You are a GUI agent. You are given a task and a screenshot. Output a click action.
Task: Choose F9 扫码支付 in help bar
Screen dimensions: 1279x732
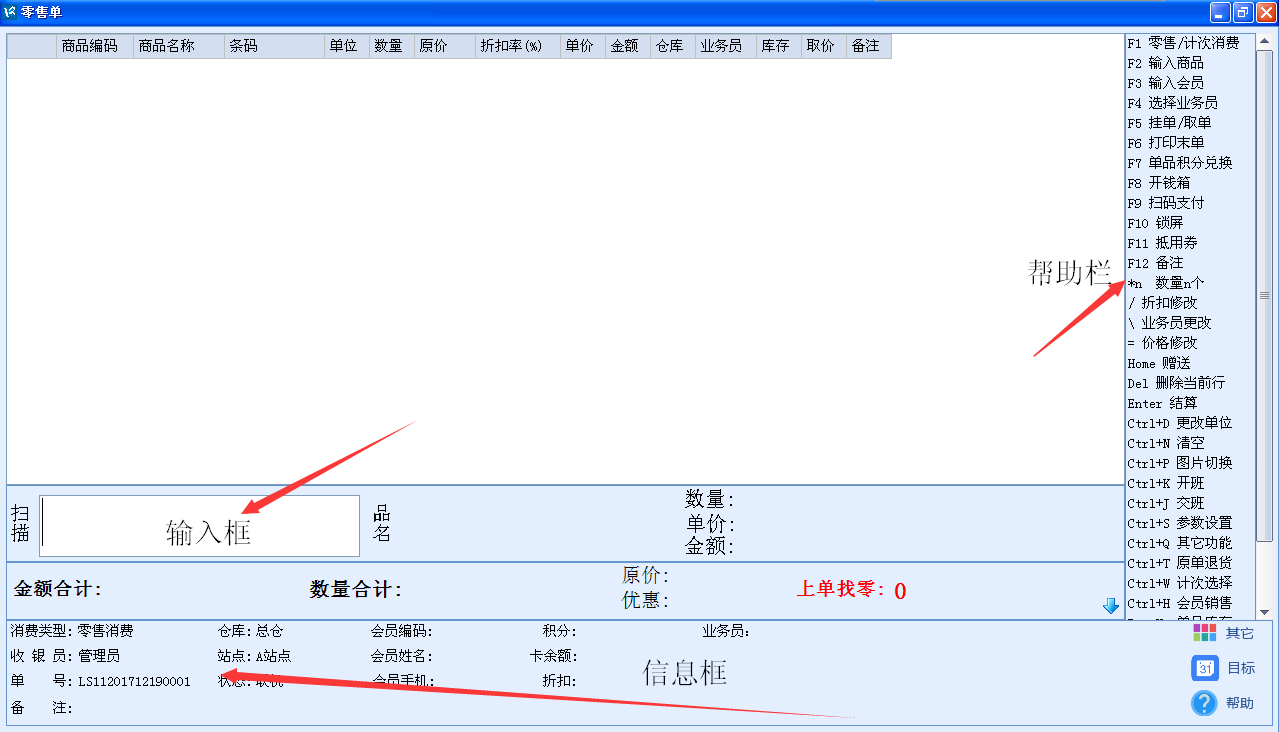pos(1165,203)
